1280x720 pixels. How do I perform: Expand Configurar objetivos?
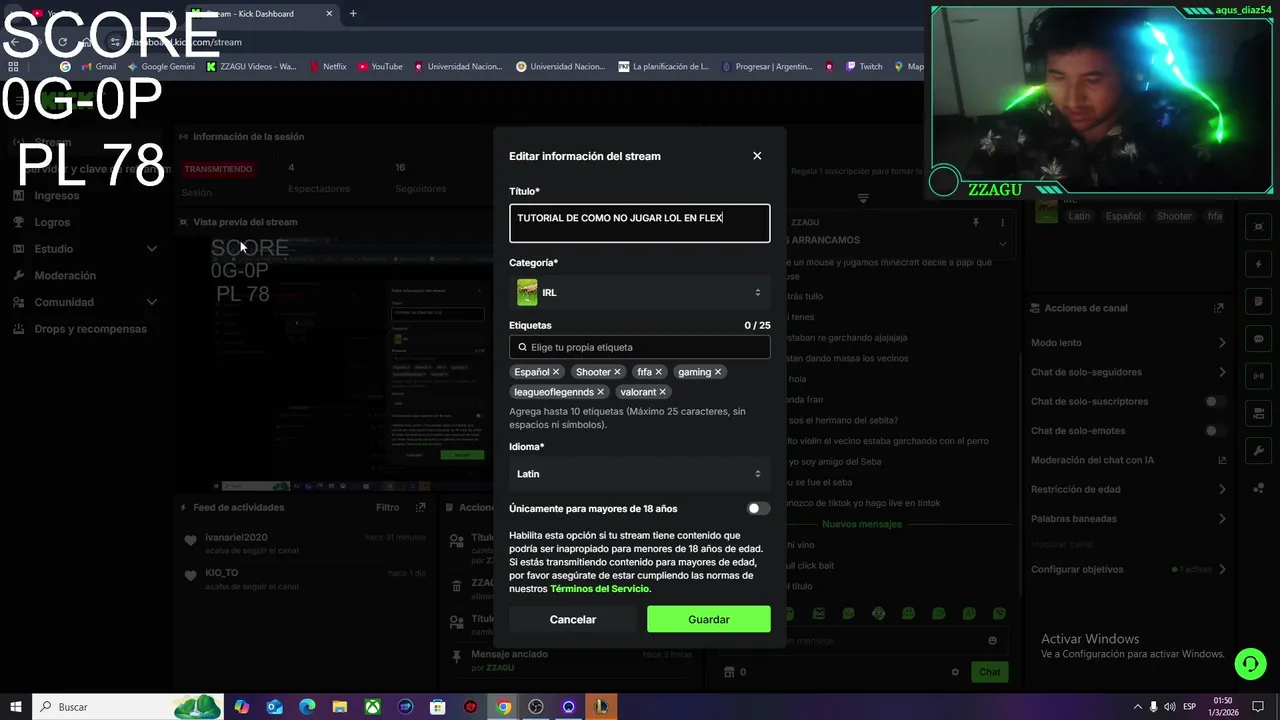1128,569
